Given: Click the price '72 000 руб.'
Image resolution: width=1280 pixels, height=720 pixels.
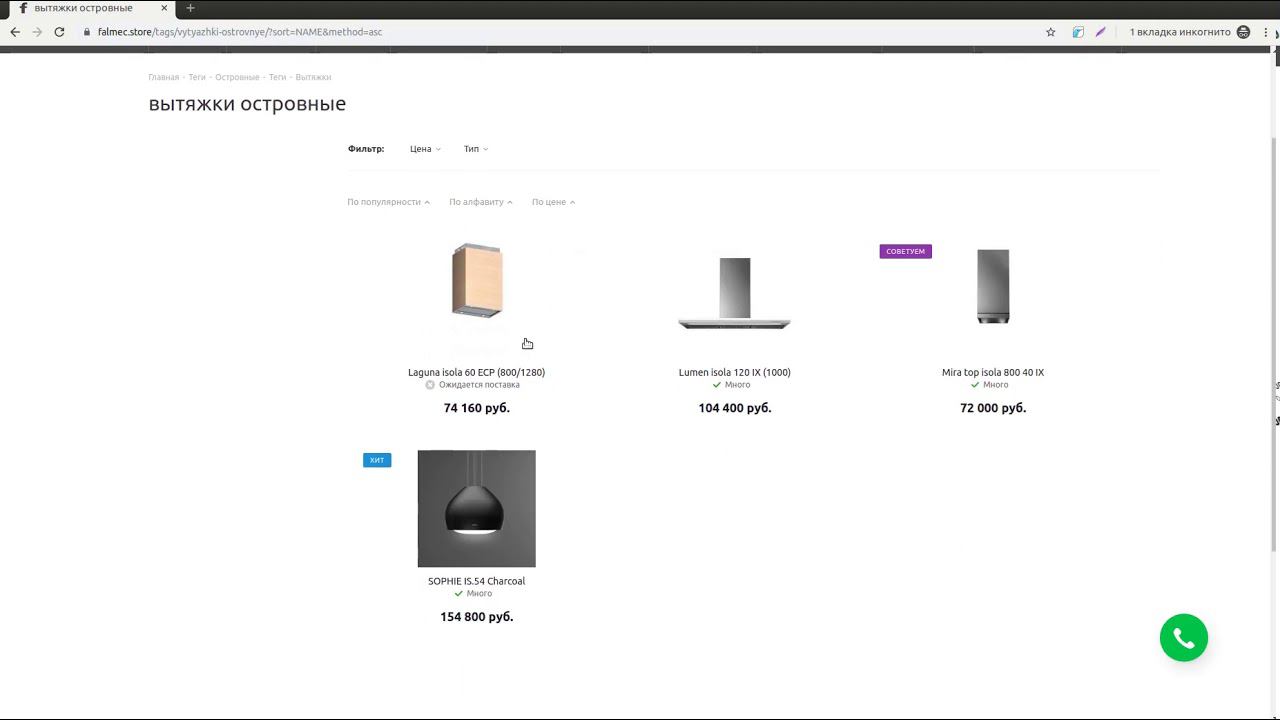Looking at the screenshot, I should (993, 408).
